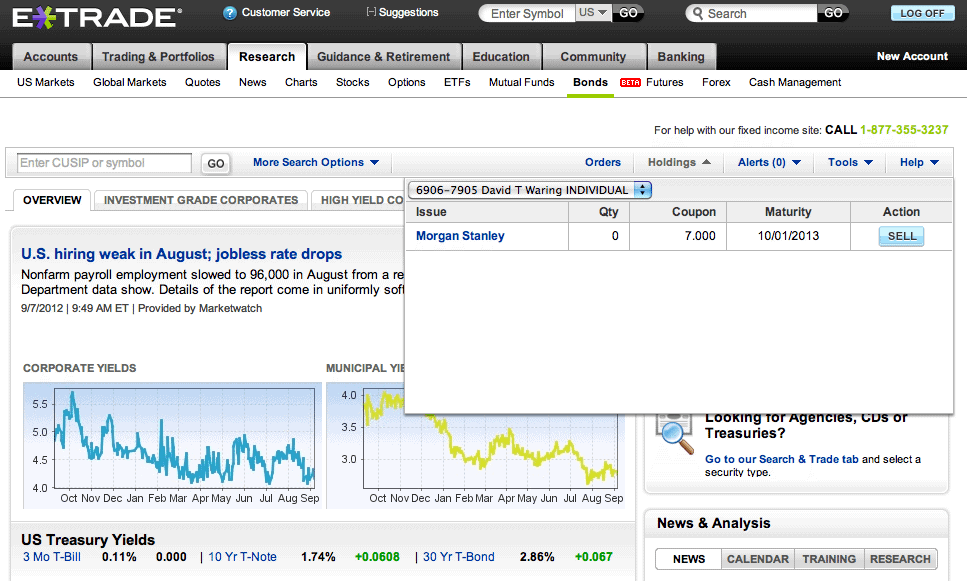The width and height of the screenshot is (967, 581).
Task: Open the 30 Yr T-Bond link
Action: (458, 557)
